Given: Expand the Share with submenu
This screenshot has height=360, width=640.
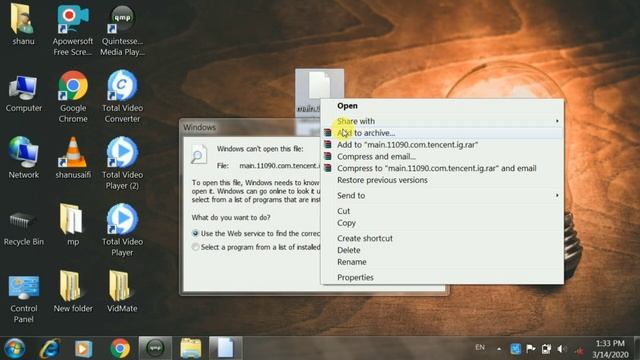Looking at the screenshot, I should click(442, 121).
